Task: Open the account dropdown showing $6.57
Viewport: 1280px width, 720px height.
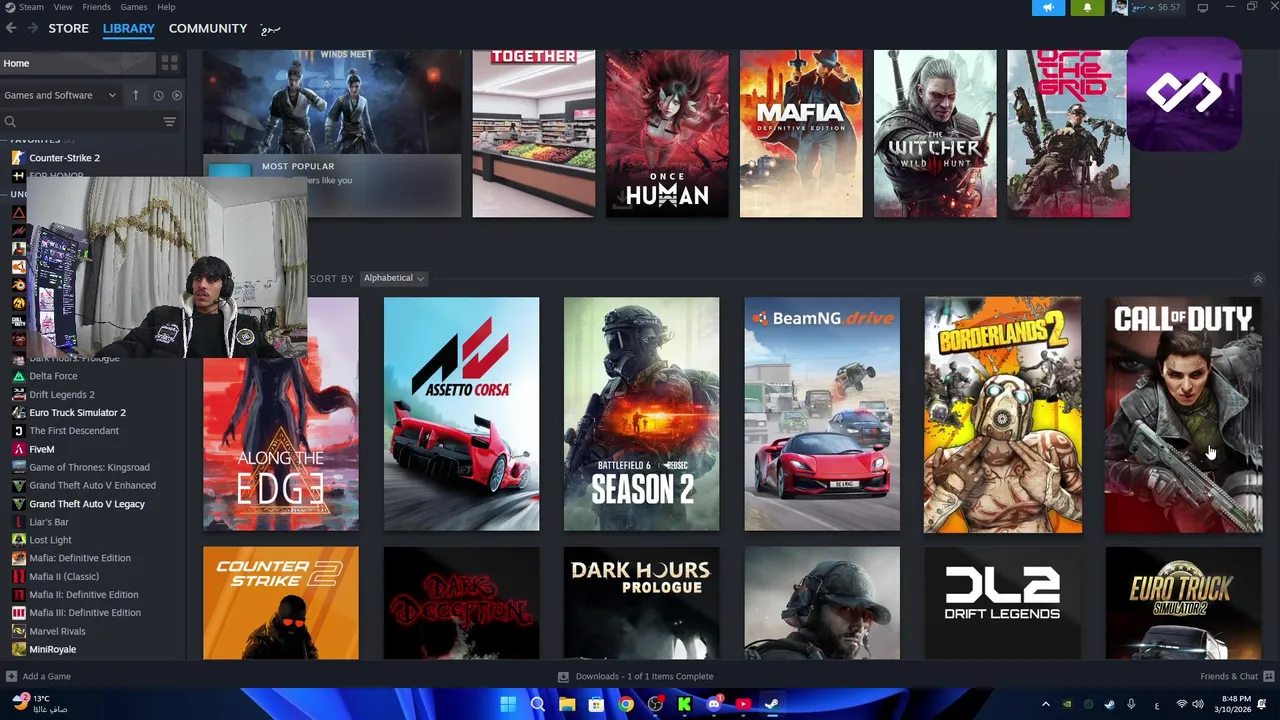Action: [x=1147, y=7]
